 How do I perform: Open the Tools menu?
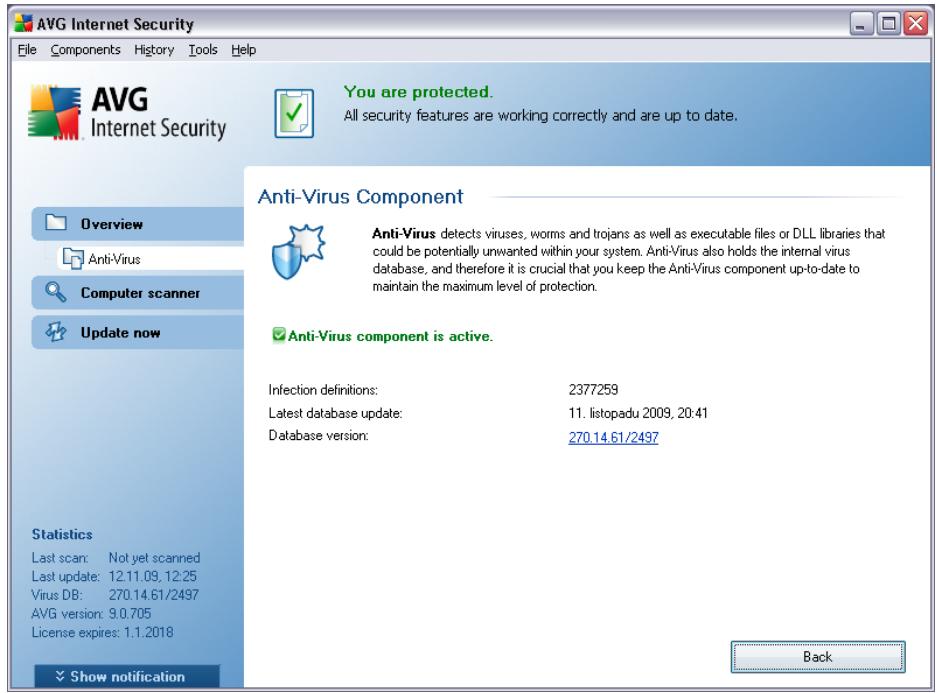tap(203, 50)
